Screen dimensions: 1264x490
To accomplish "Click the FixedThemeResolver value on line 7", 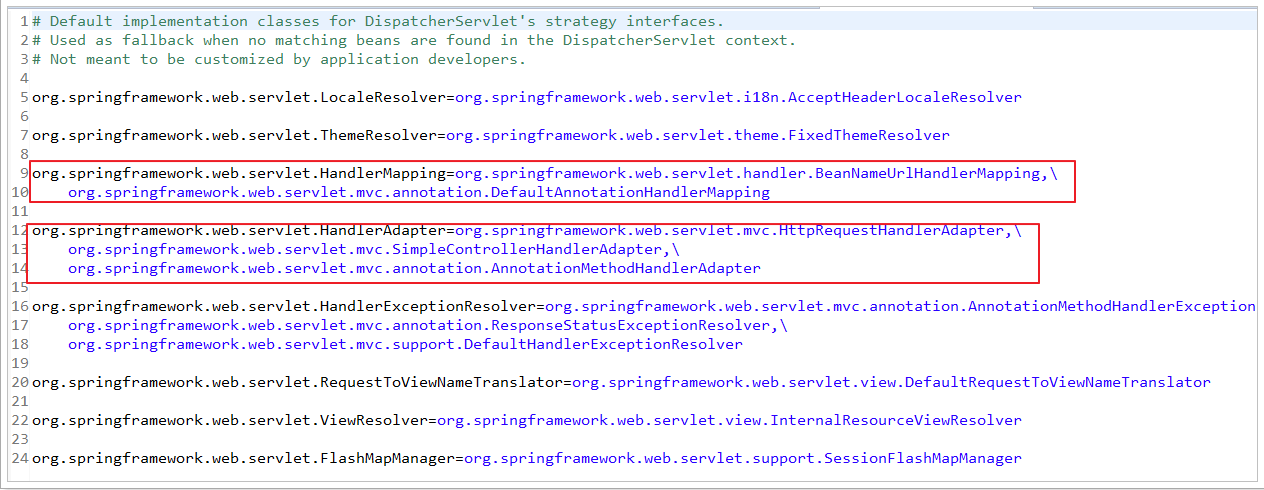I will tap(698, 135).
